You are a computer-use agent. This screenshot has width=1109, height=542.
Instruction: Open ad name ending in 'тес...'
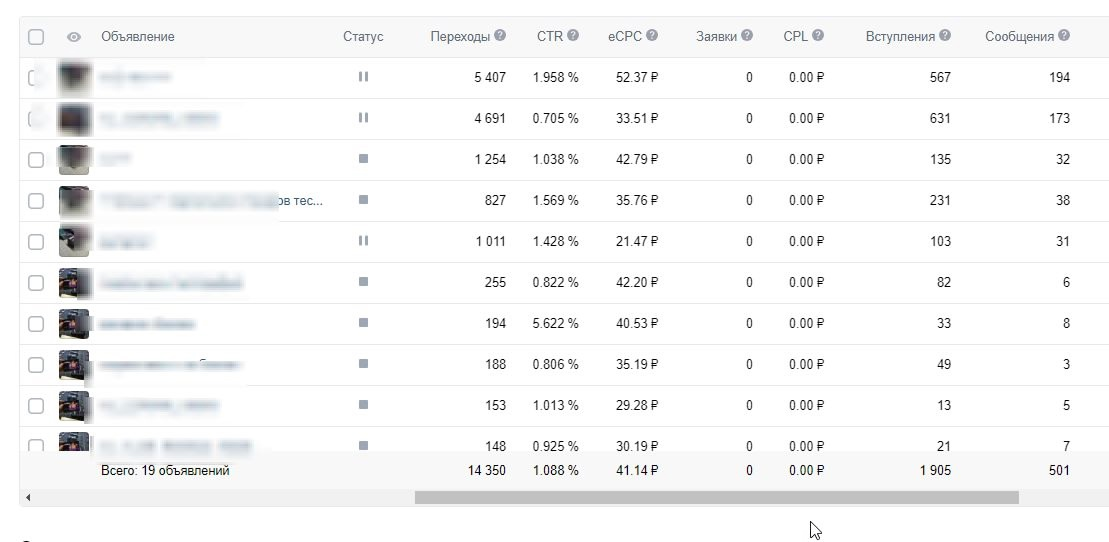(209, 201)
